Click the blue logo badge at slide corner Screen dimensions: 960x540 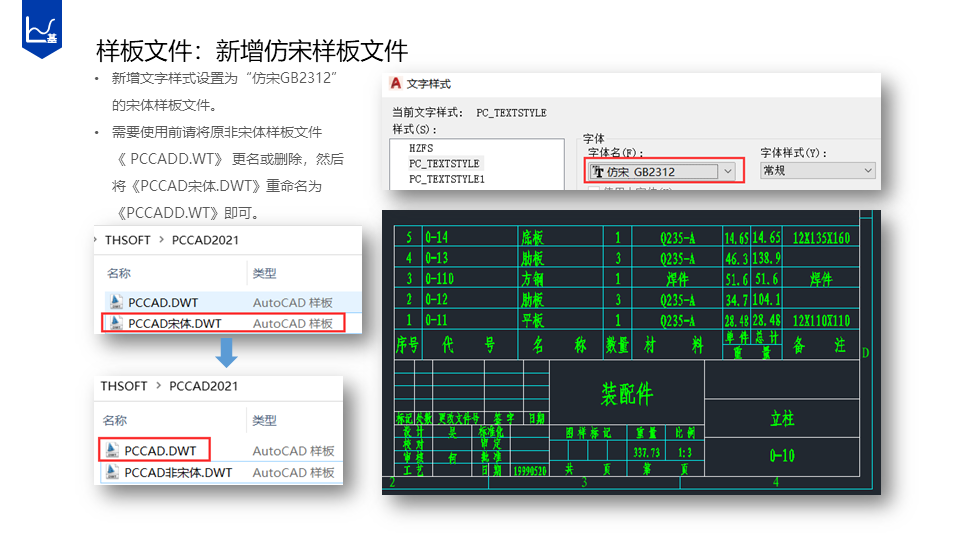(42, 29)
